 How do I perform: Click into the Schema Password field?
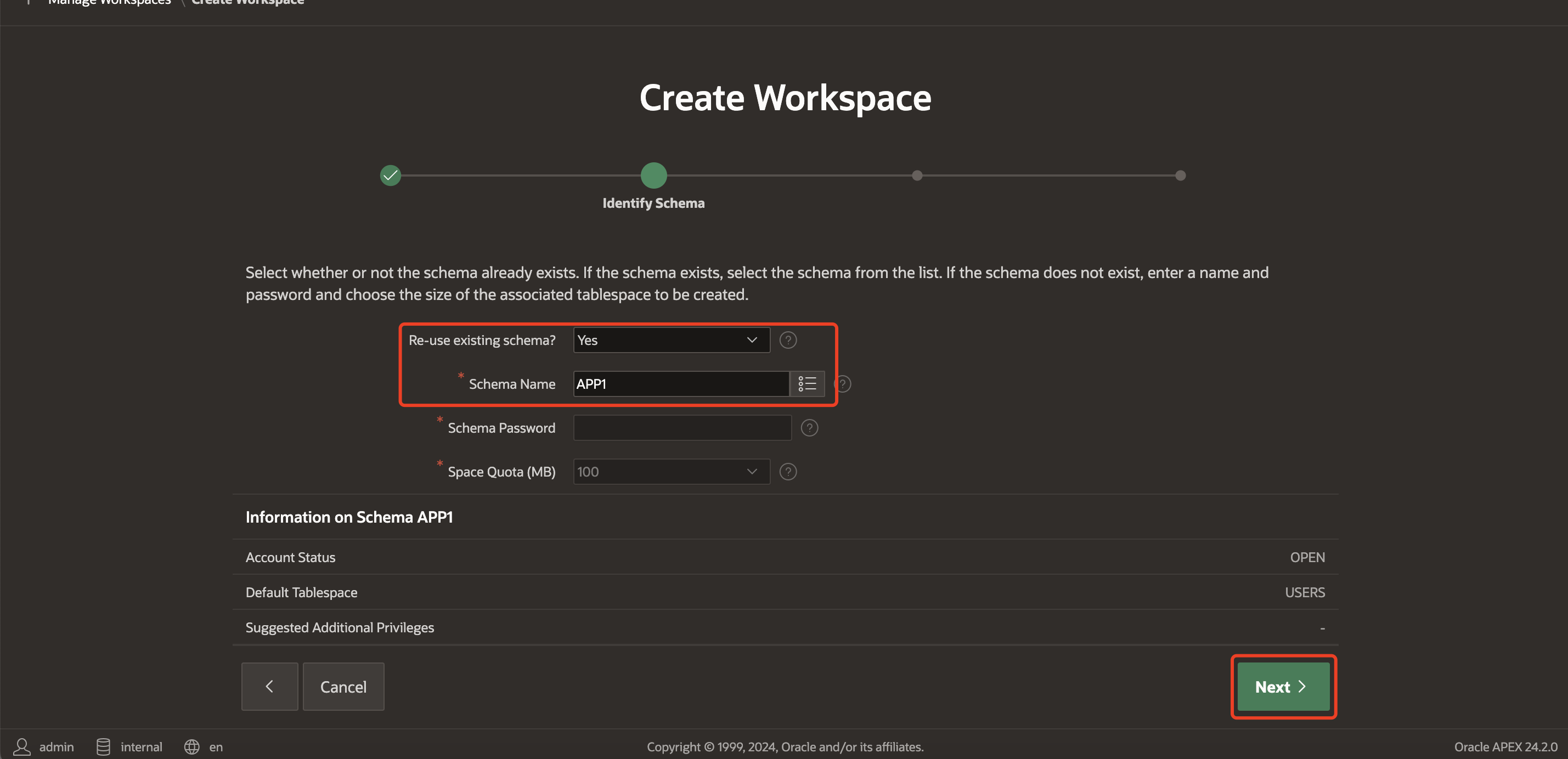click(x=682, y=428)
